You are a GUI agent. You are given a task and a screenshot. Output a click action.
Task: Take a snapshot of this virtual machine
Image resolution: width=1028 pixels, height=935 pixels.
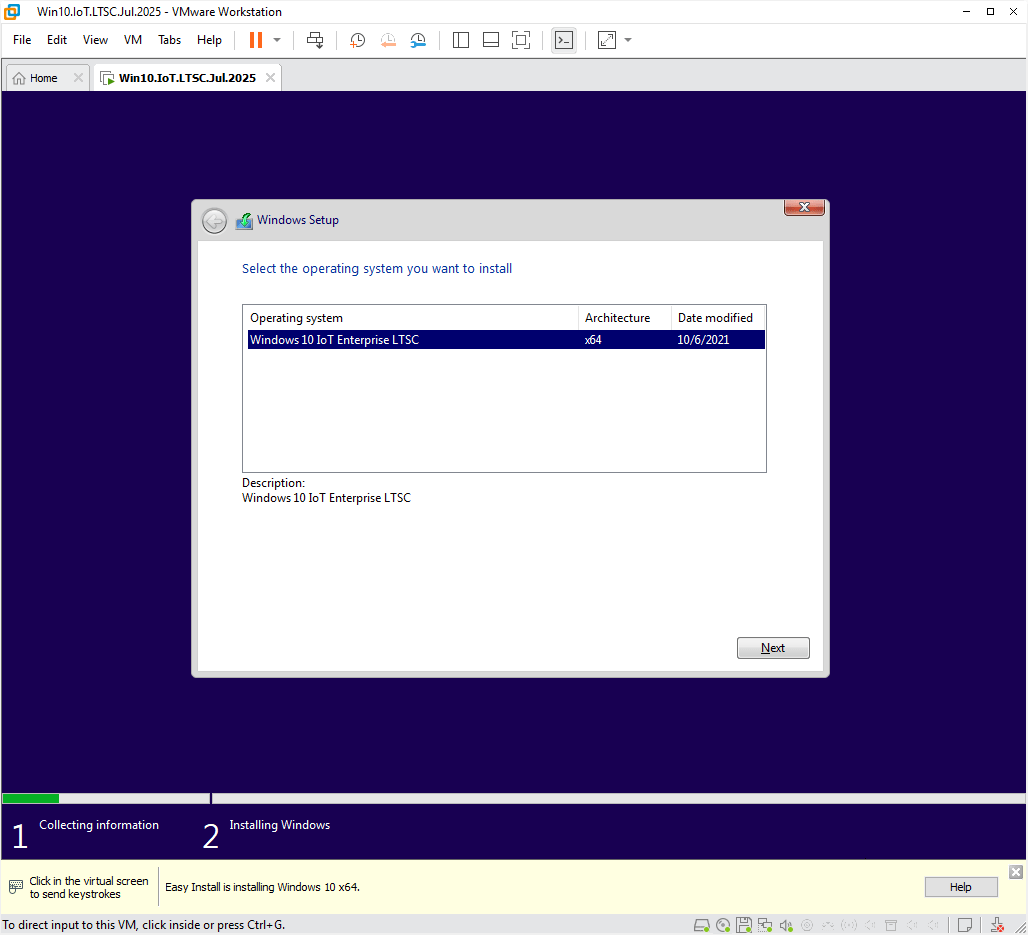357,40
